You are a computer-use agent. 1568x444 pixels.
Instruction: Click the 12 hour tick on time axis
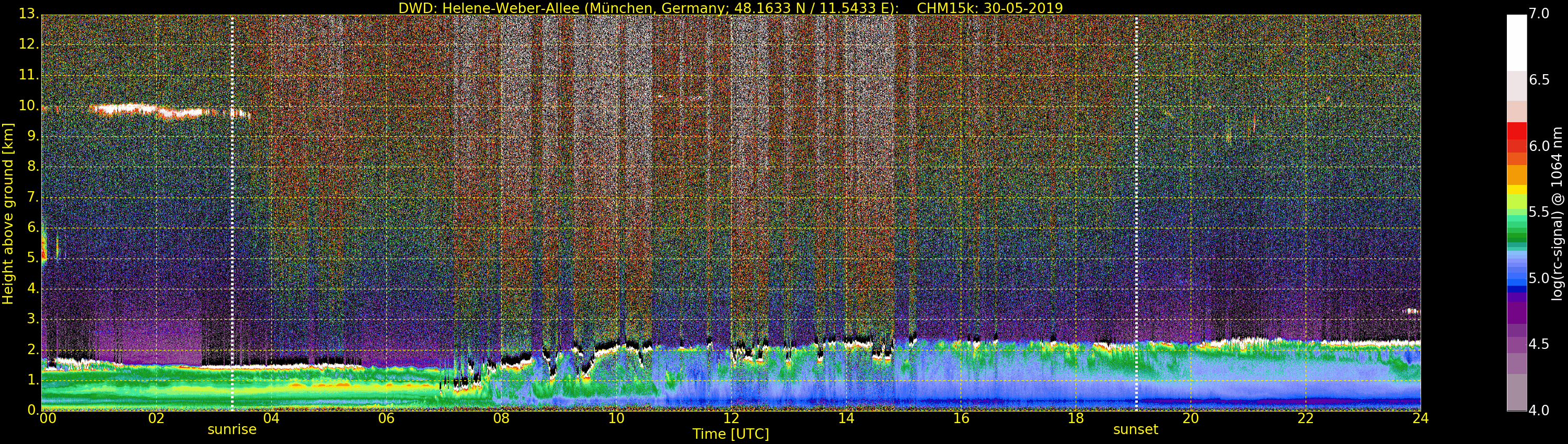pos(731,418)
